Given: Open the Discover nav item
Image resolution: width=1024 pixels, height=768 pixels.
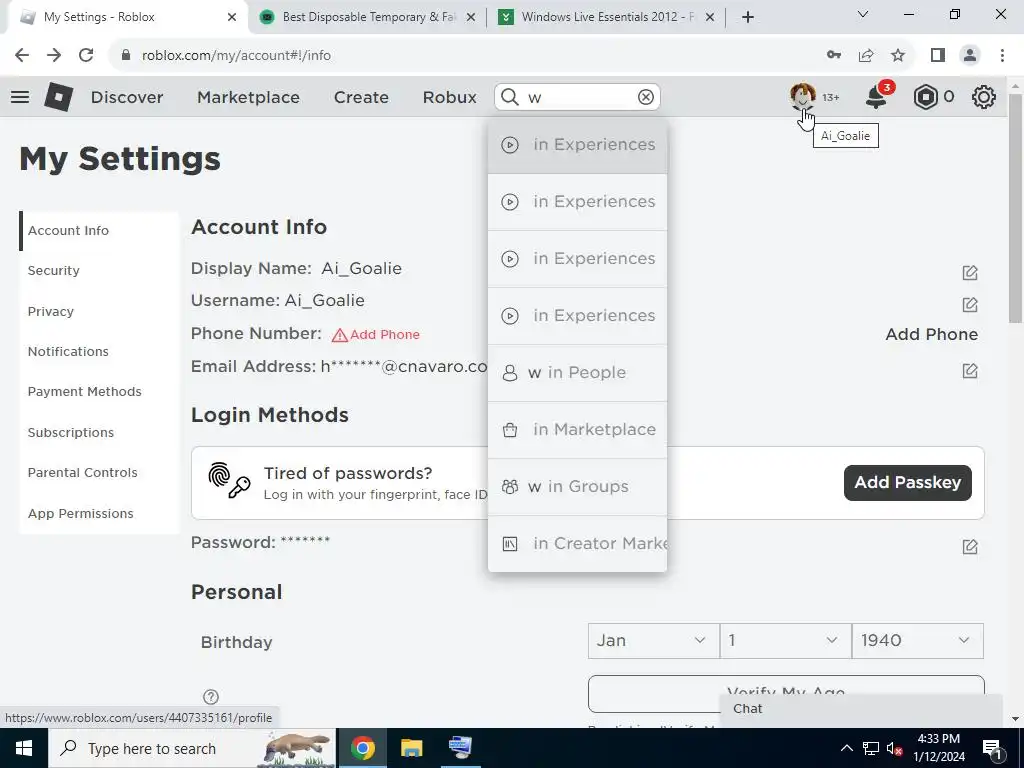Looking at the screenshot, I should pos(127,97).
